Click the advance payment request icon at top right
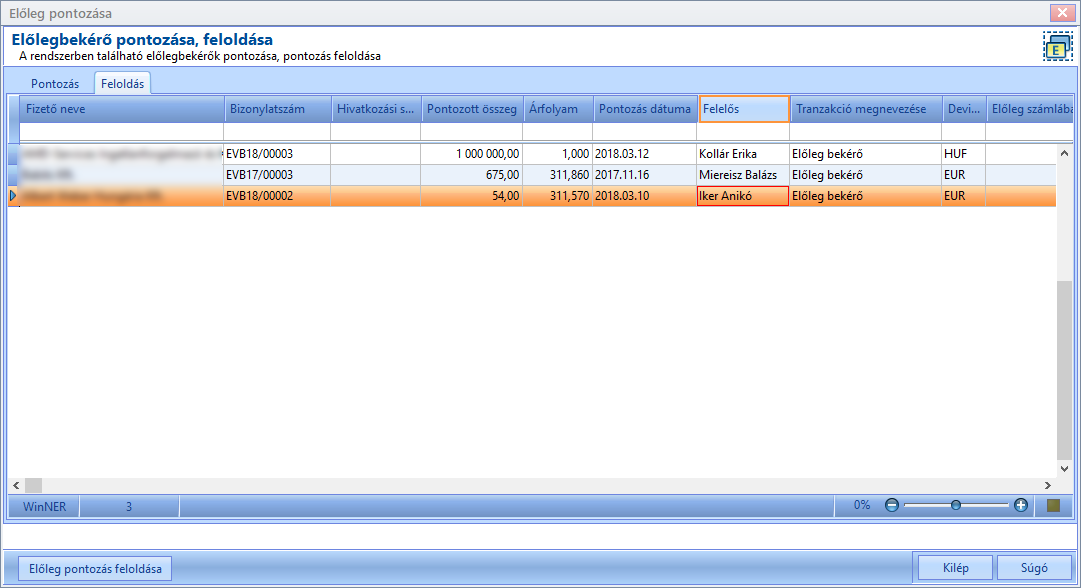The image size is (1081, 588). pos(1058,47)
